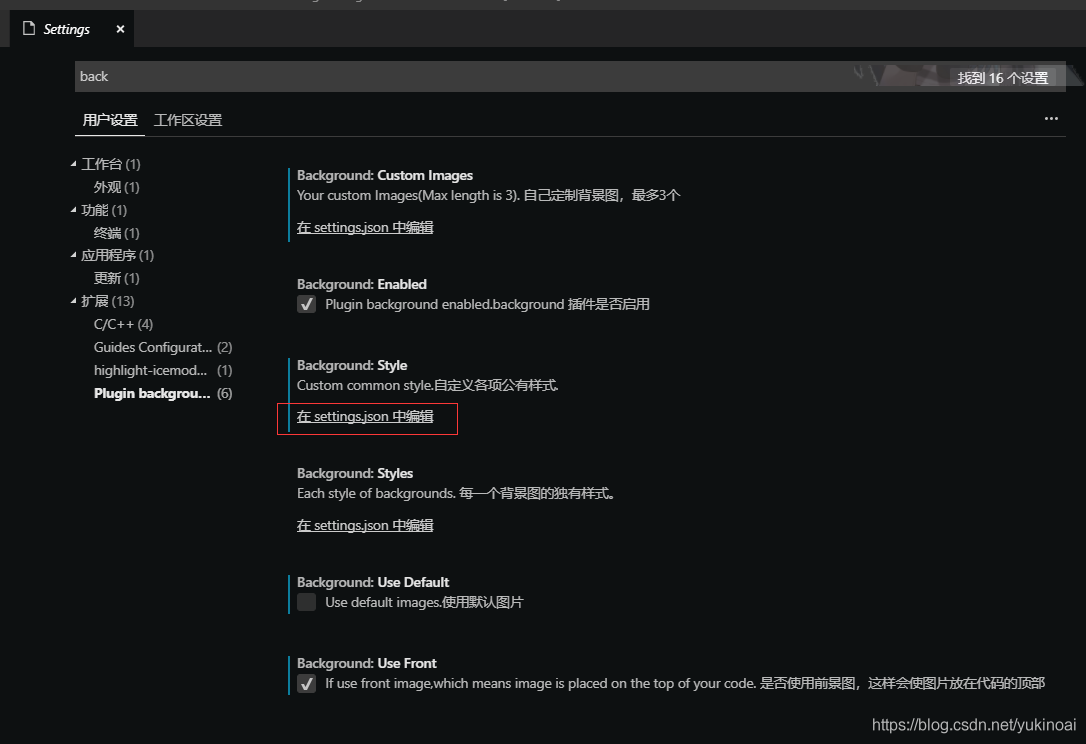Viewport: 1086px width, 744px height.
Task: Select Guides Configurat... (2) tree entry
Action: (x=163, y=347)
